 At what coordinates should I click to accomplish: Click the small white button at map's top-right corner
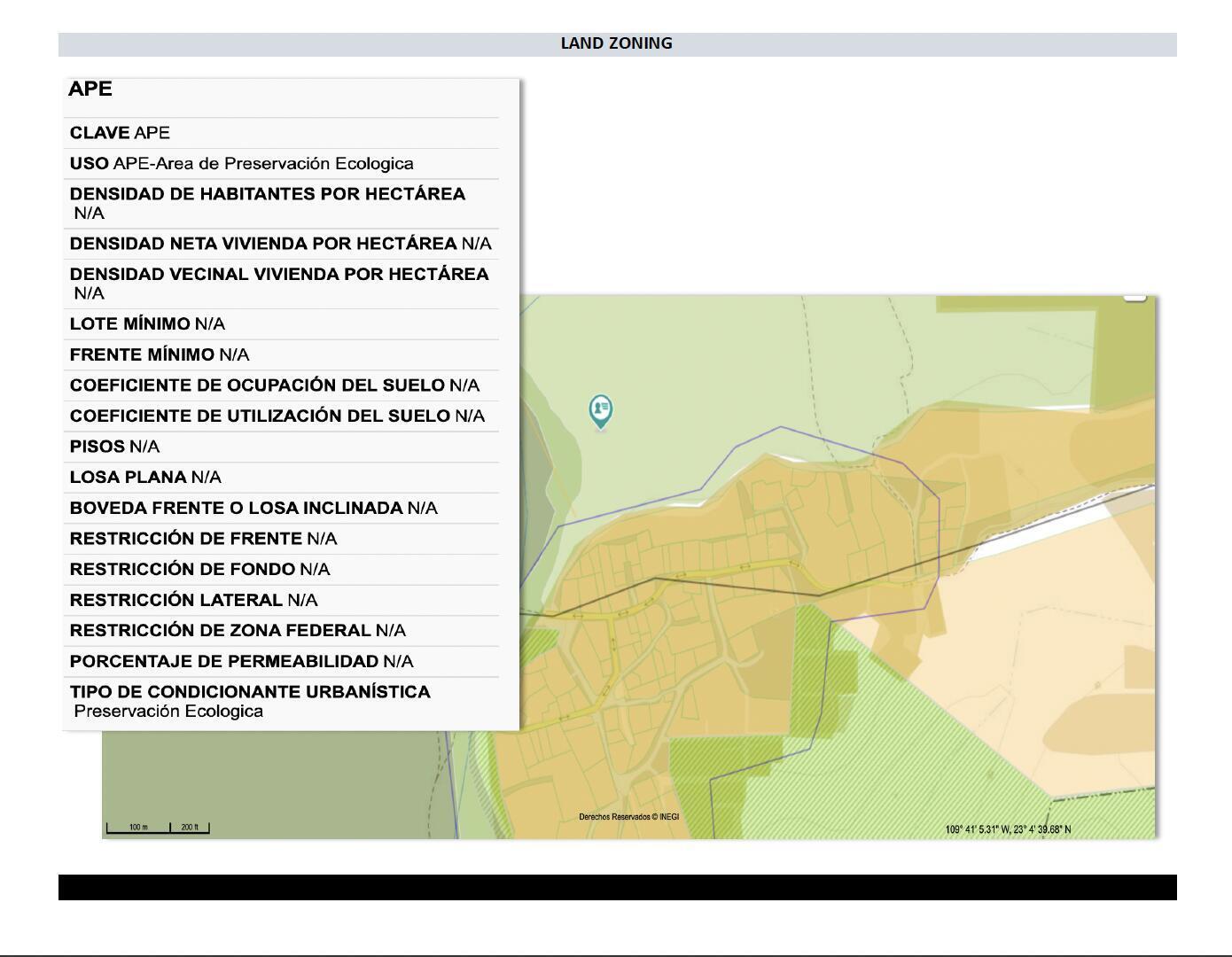tap(1135, 298)
